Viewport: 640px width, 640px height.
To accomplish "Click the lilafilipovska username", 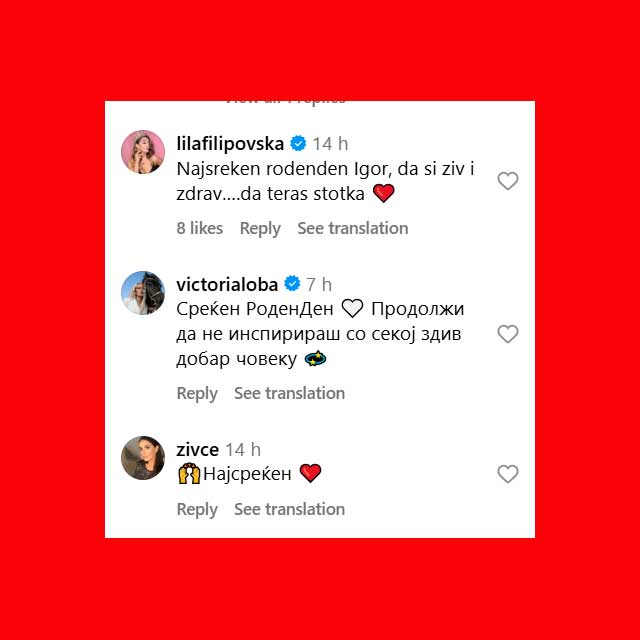I will (230, 144).
